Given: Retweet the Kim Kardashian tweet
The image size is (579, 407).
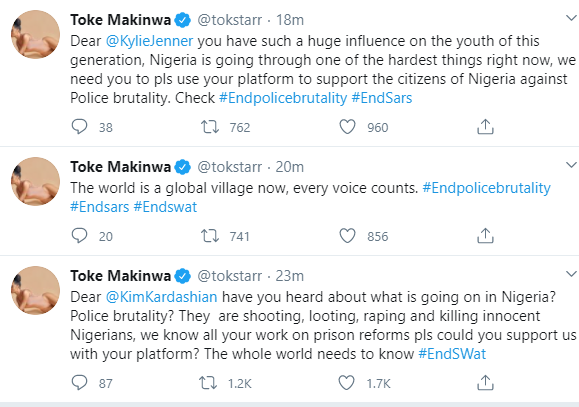Looking at the screenshot, I should click(208, 383).
